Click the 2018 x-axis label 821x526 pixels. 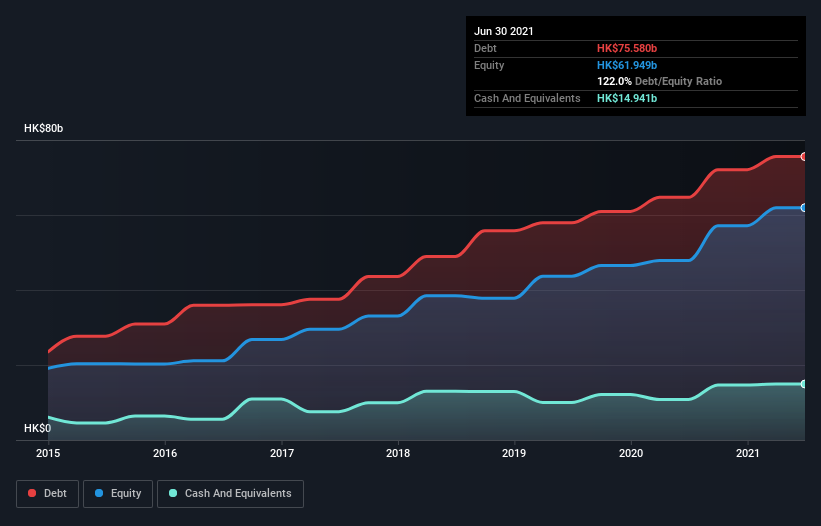click(398, 453)
